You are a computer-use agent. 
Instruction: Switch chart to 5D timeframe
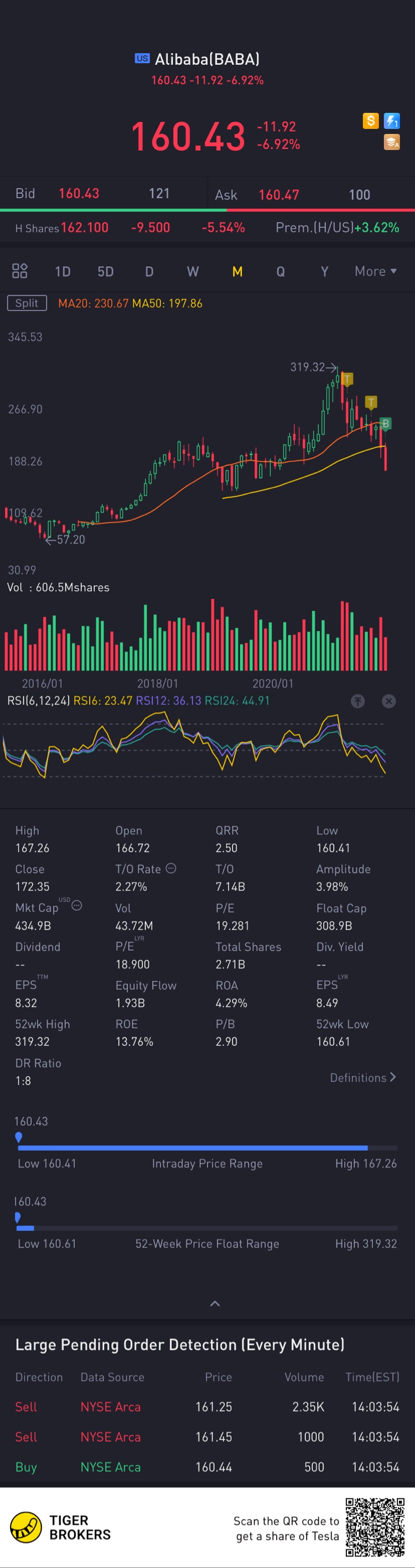pos(106,271)
